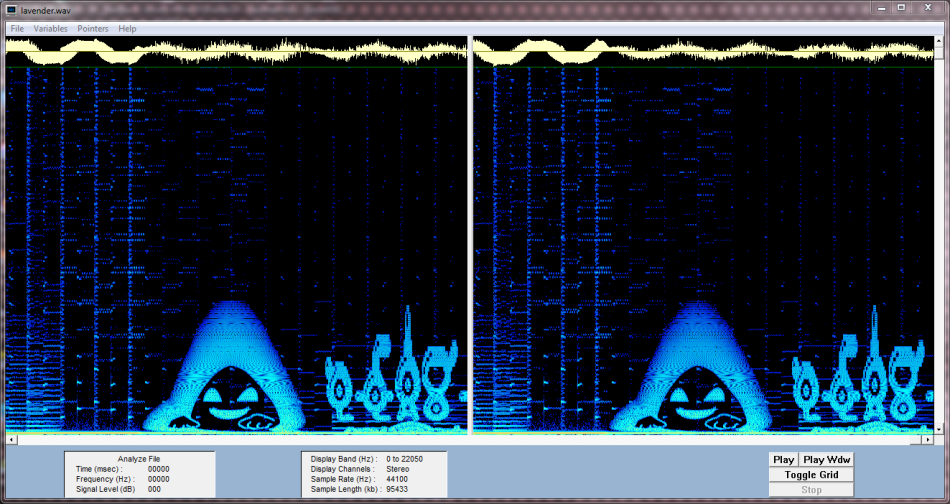Click the Play button

pos(783,460)
